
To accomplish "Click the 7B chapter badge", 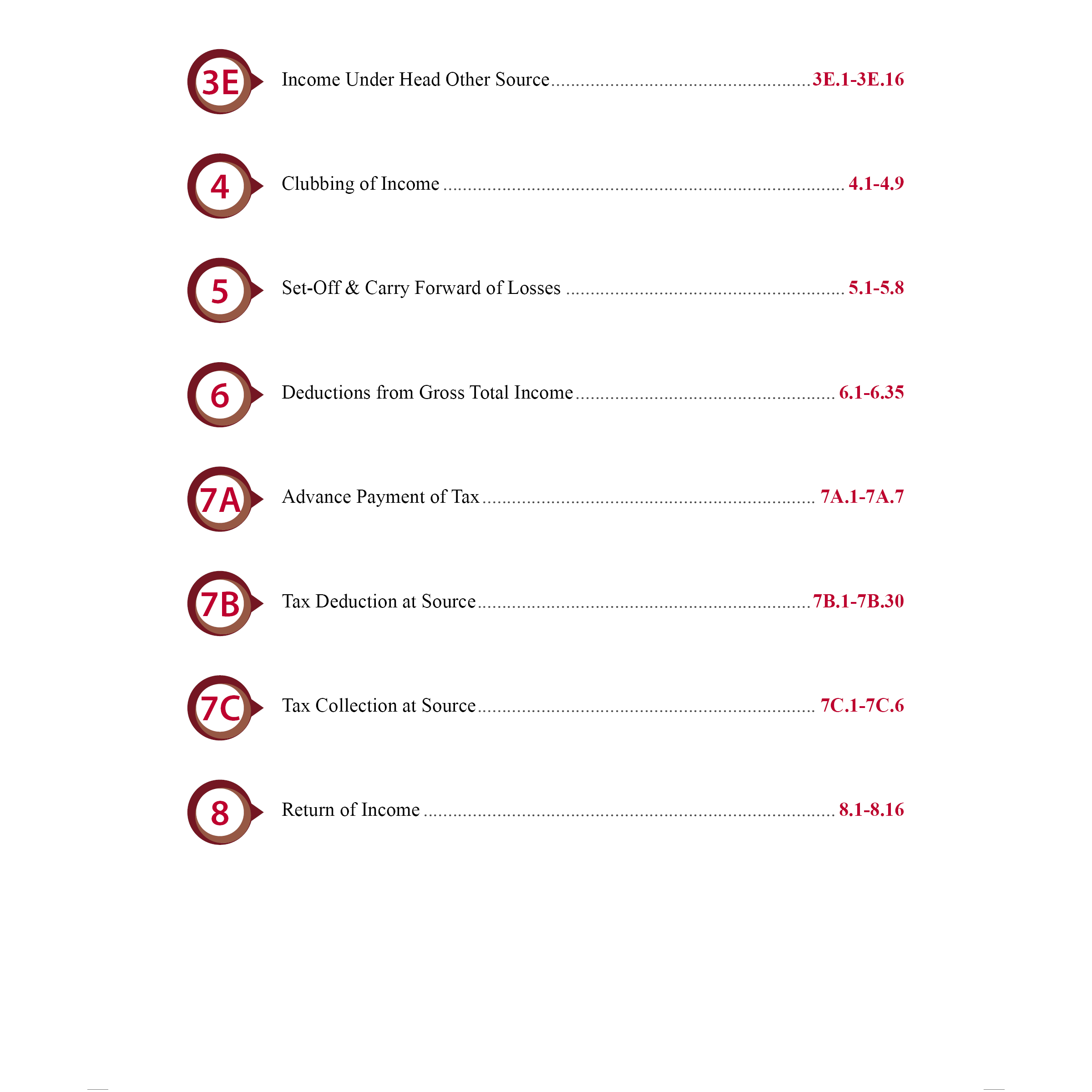I will tap(220, 604).
